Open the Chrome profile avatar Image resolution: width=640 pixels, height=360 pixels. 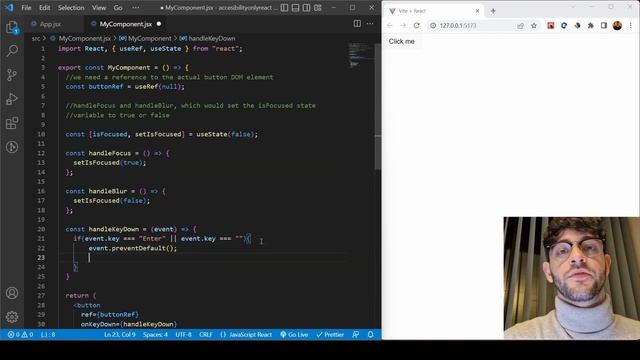[x=617, y=25]
